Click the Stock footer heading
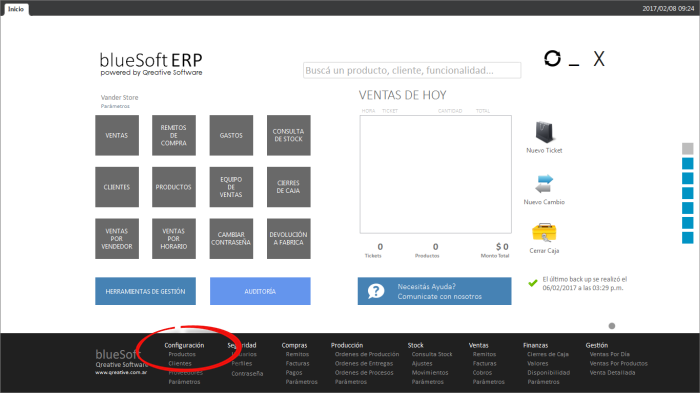700x393 pixels. coord(415,345)
